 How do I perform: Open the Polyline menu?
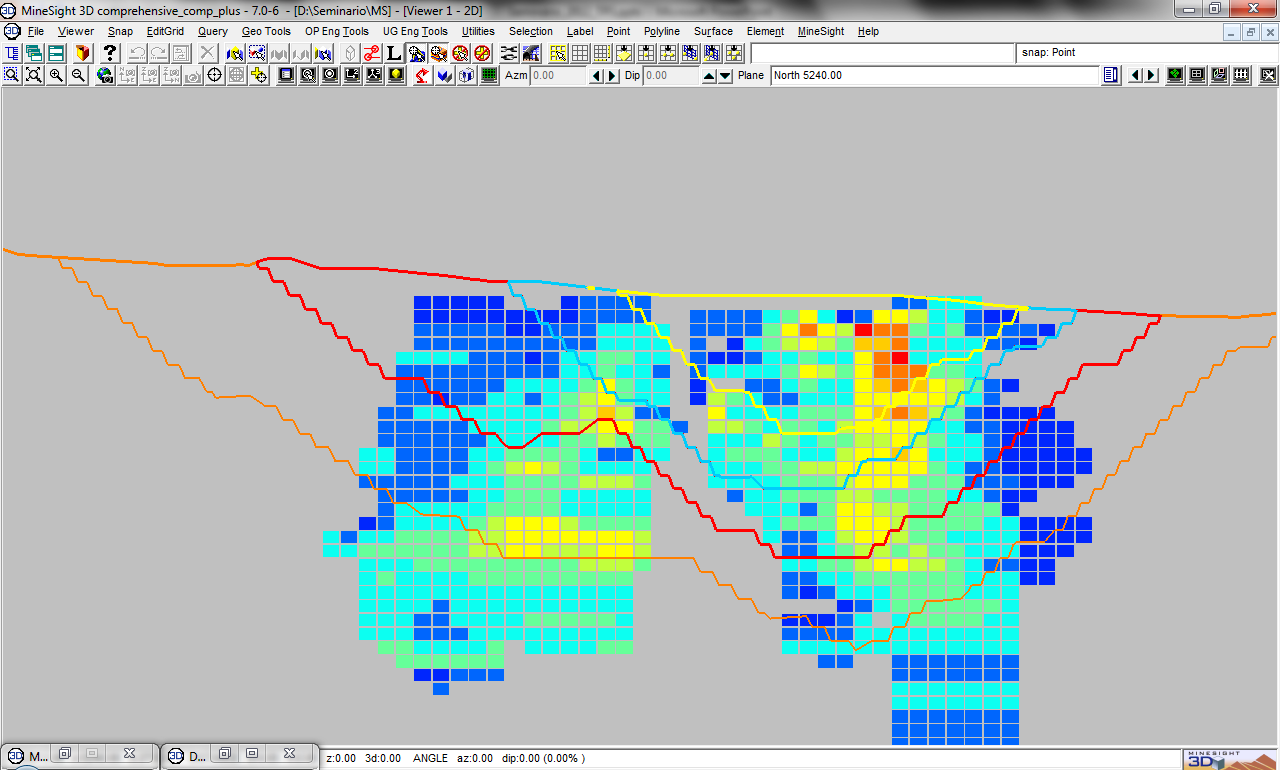pos(662,31)
